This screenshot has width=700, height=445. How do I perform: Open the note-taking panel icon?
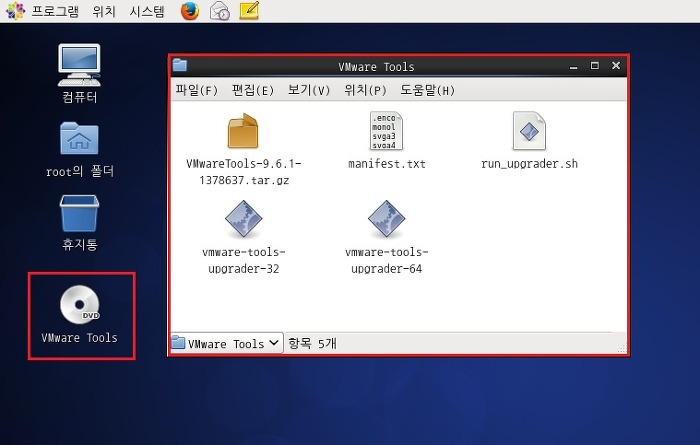[249, 10]
